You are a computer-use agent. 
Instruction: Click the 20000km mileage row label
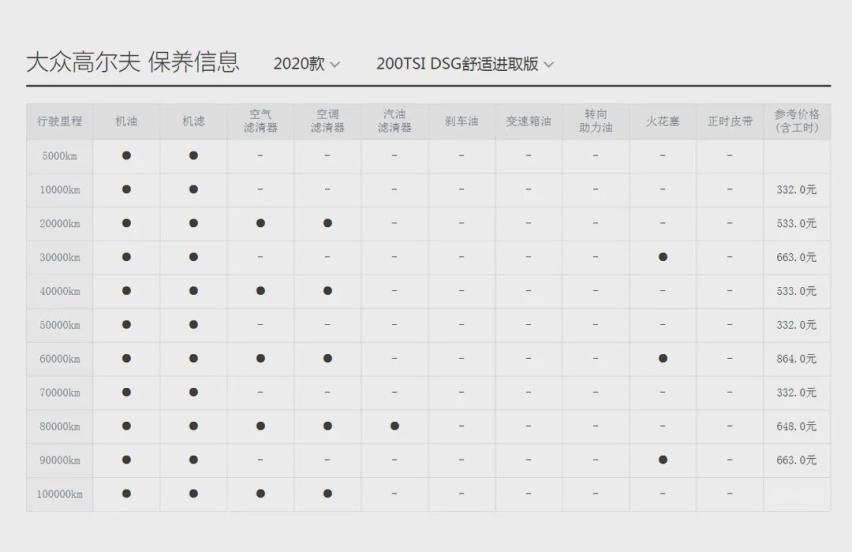[60, 223]
